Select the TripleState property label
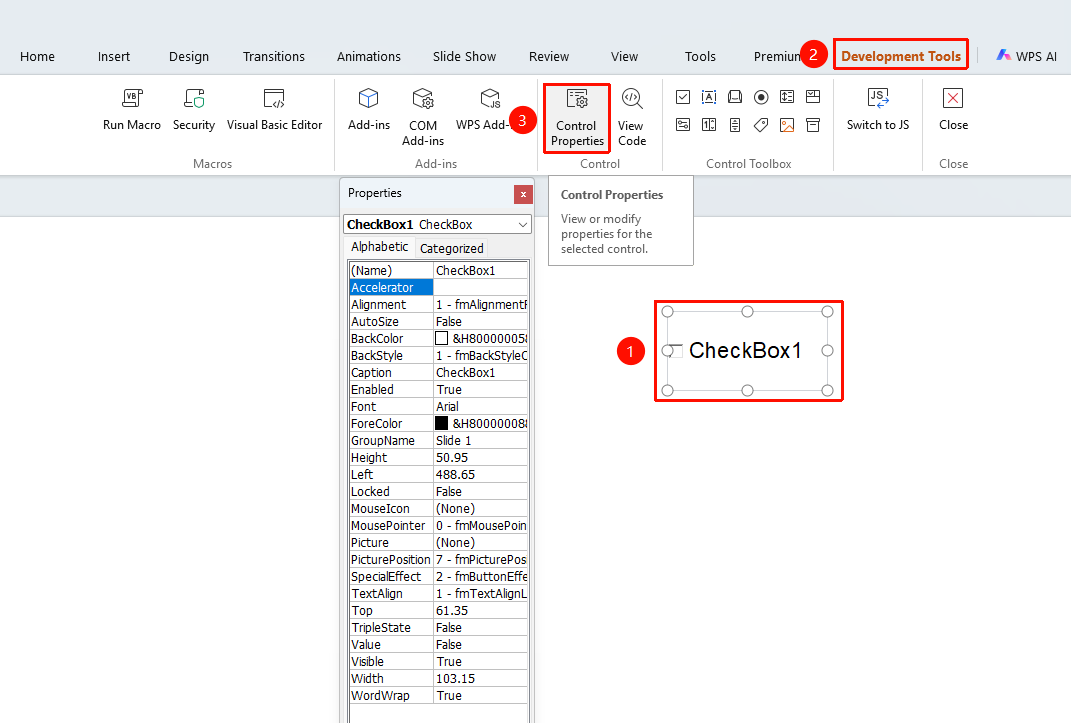 click(381, 627)
